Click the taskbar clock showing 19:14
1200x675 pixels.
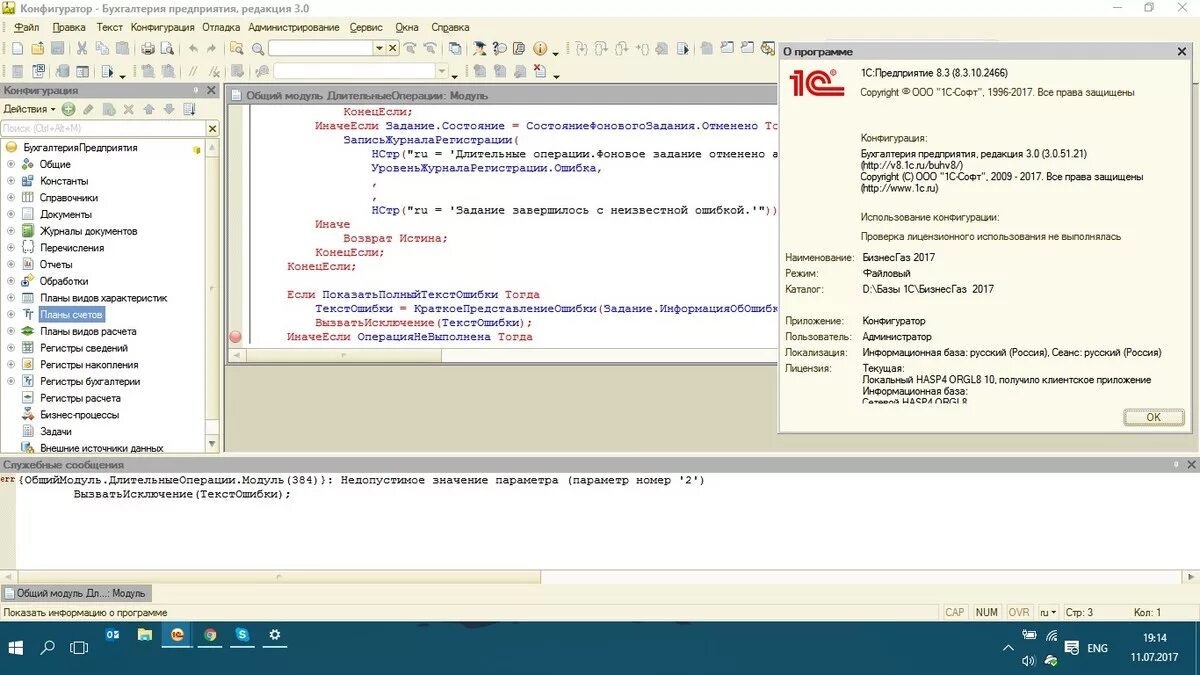(1155, 637)
